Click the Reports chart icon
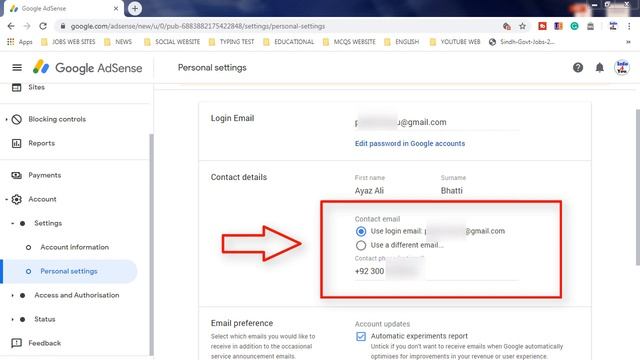Image resolution: width=640 pixels, height=360 pixels. pos(16,143)
